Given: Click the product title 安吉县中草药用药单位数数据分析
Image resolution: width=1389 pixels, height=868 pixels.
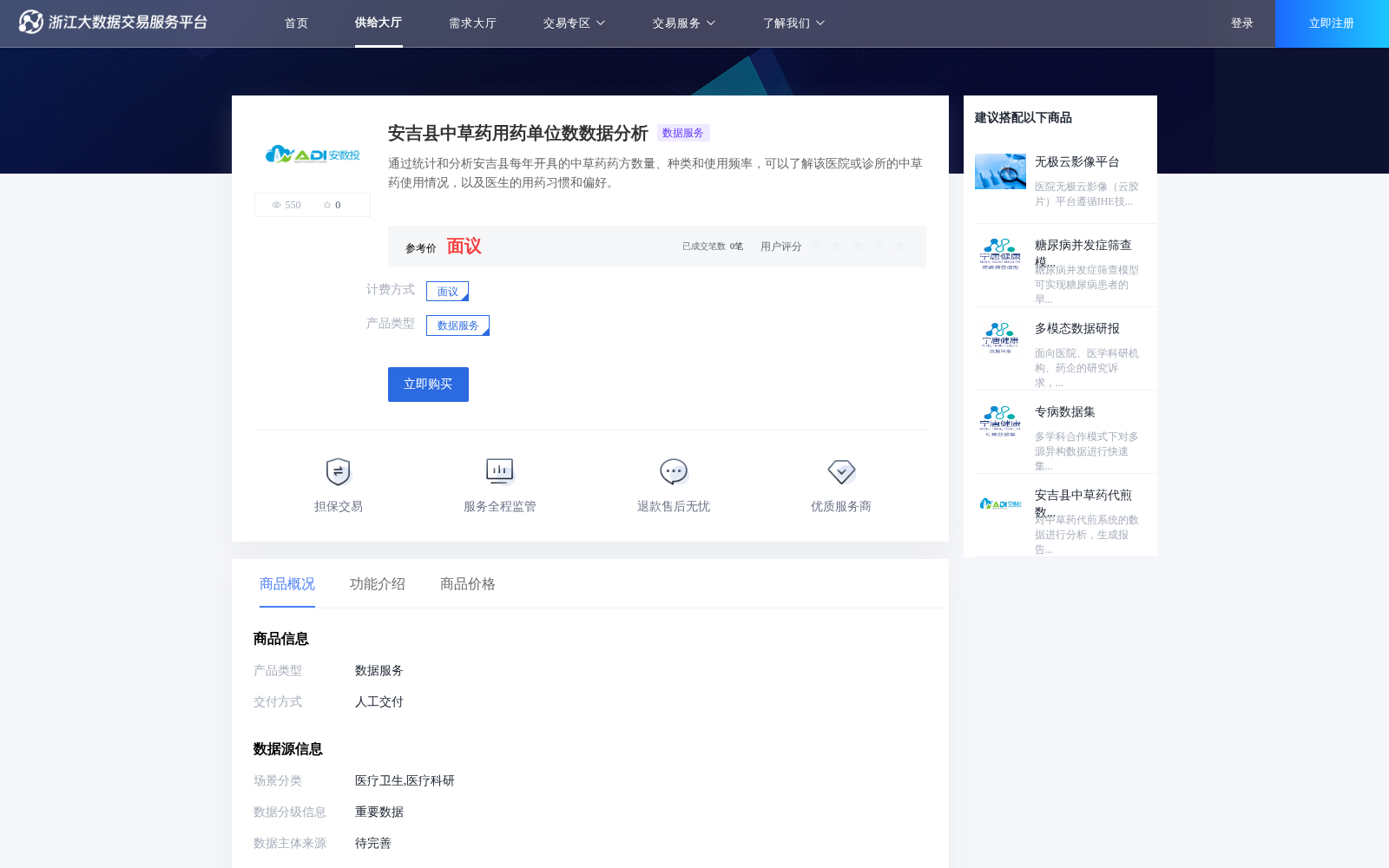Looking at the screenshot, I should point(517,133).
